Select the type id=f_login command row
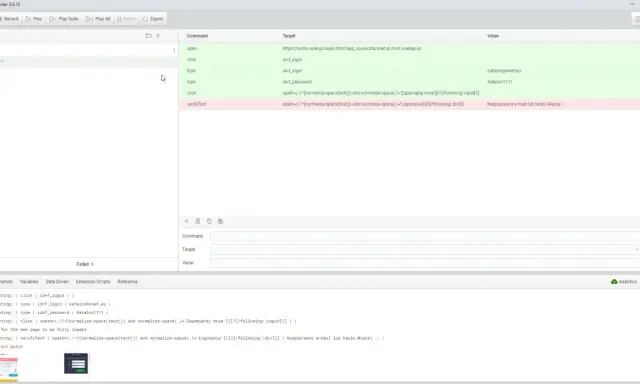The image size is (640, 384). pyautogui.click(x=409, y=71)
